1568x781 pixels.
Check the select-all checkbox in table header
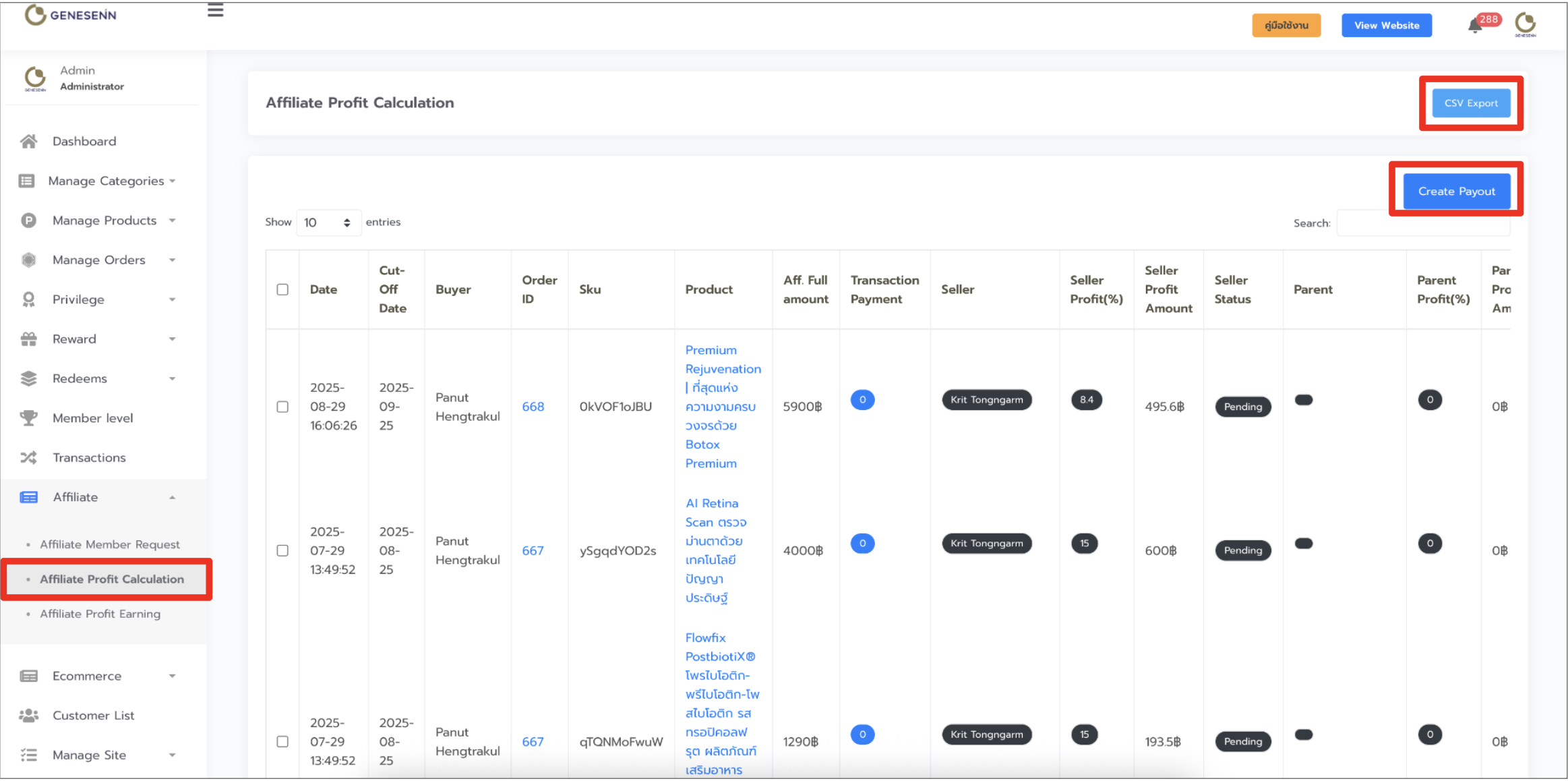[282, 289]
